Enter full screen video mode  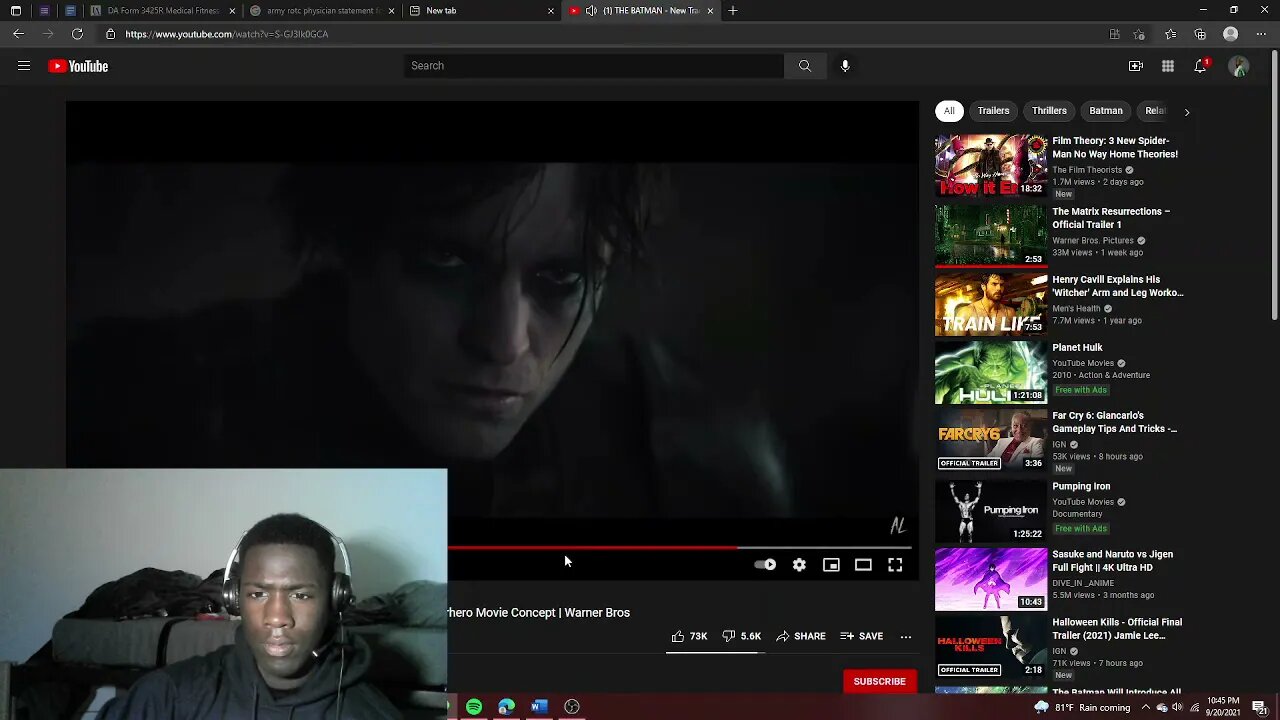tap(895, 565)
